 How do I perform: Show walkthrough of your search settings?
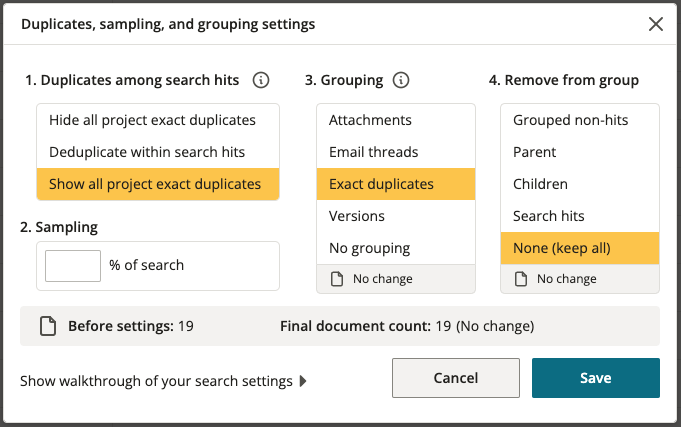(x=156, y=381)
